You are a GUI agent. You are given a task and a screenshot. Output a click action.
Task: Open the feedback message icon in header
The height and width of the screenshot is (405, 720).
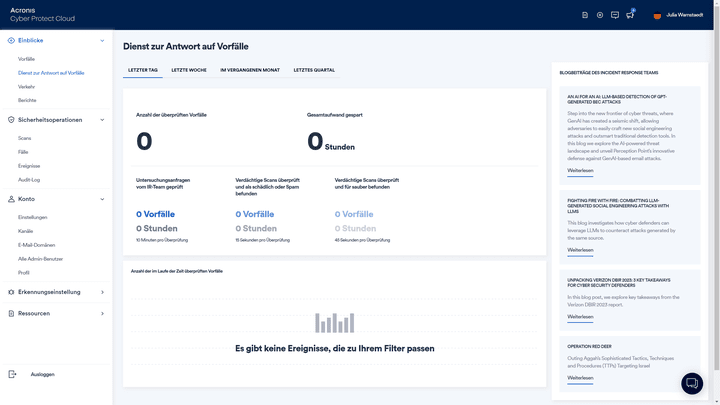[615, 15]
